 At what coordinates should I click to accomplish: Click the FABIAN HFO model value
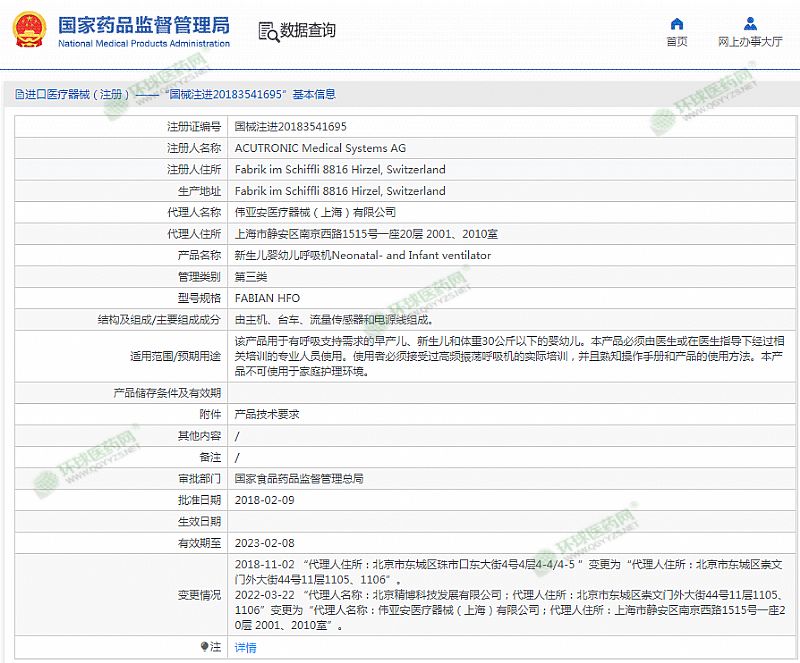(267, 298)
